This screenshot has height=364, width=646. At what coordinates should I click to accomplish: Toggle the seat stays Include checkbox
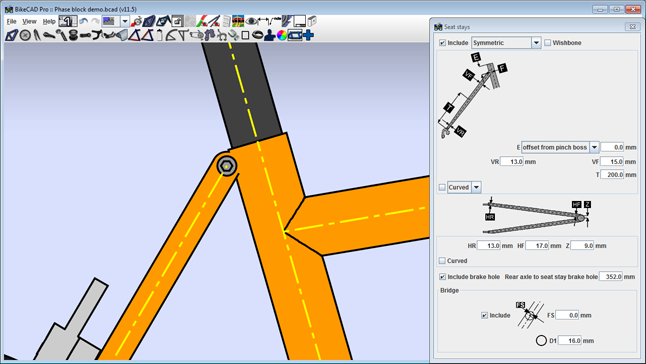tap(442, 43)
